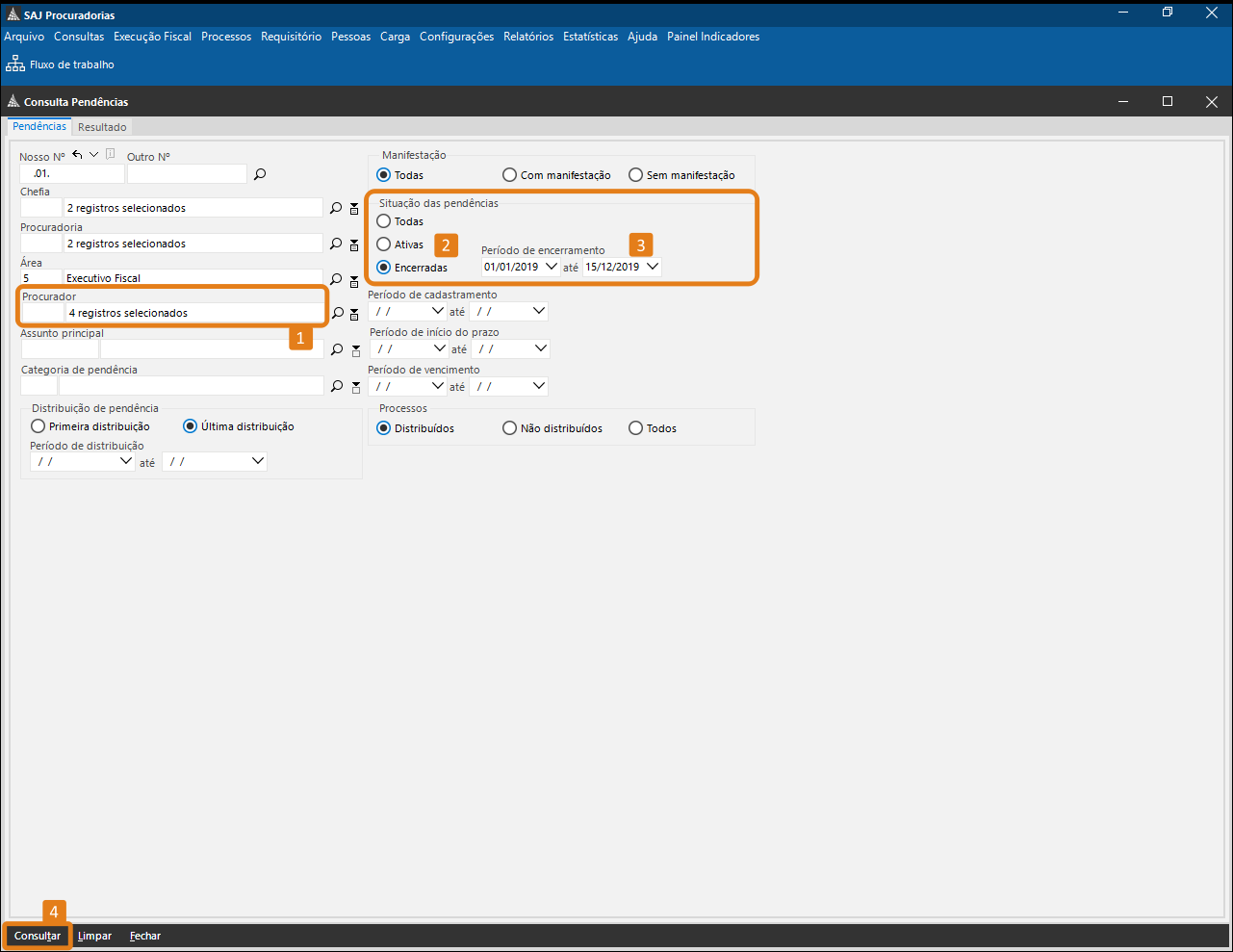This screenshot has width=1233, height=952.
Task: Open the Área search lookup magnifier
Action: [336, 279]
